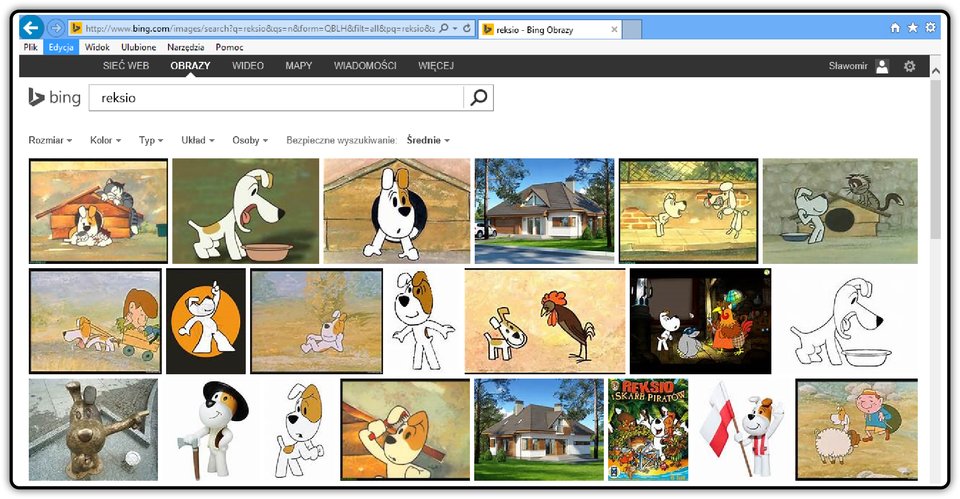Viewport: 960px width, 499px height.
Task: Open the browser home icon
Action: [x=895, y=28]
